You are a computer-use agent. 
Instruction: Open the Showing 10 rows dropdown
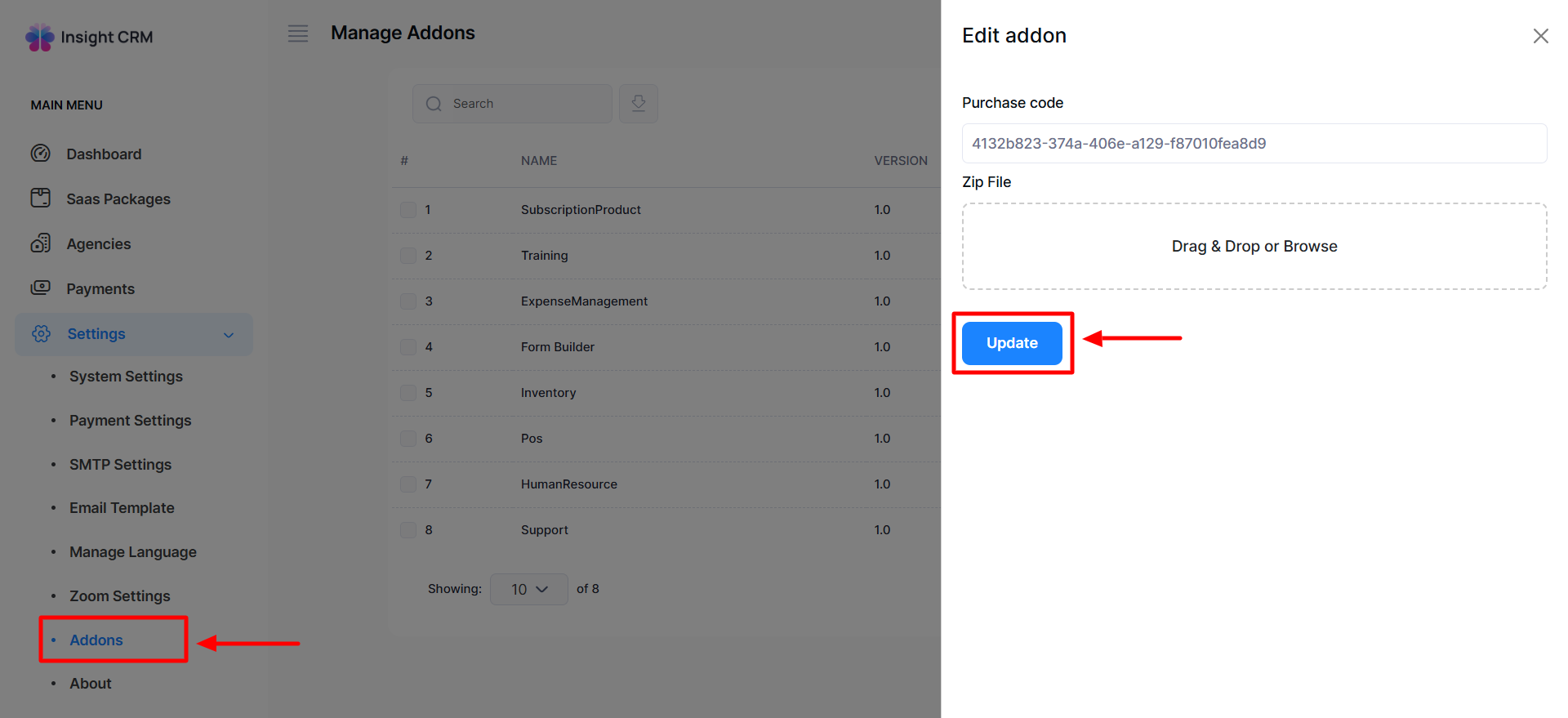coord(528,589)
